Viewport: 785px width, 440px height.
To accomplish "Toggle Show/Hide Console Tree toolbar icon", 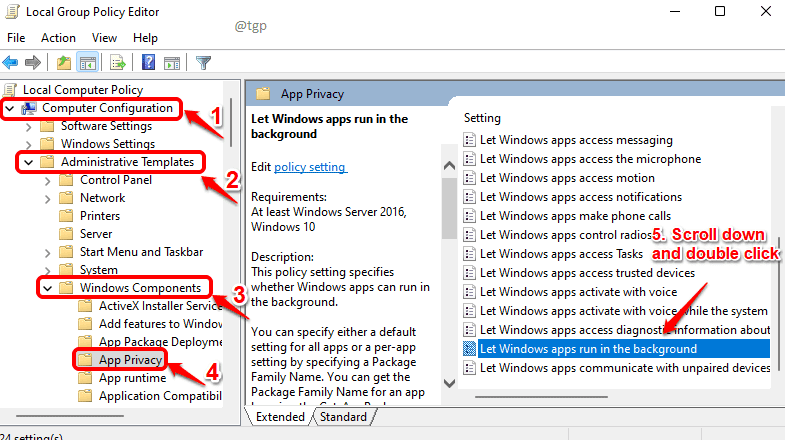I will 86,63.
